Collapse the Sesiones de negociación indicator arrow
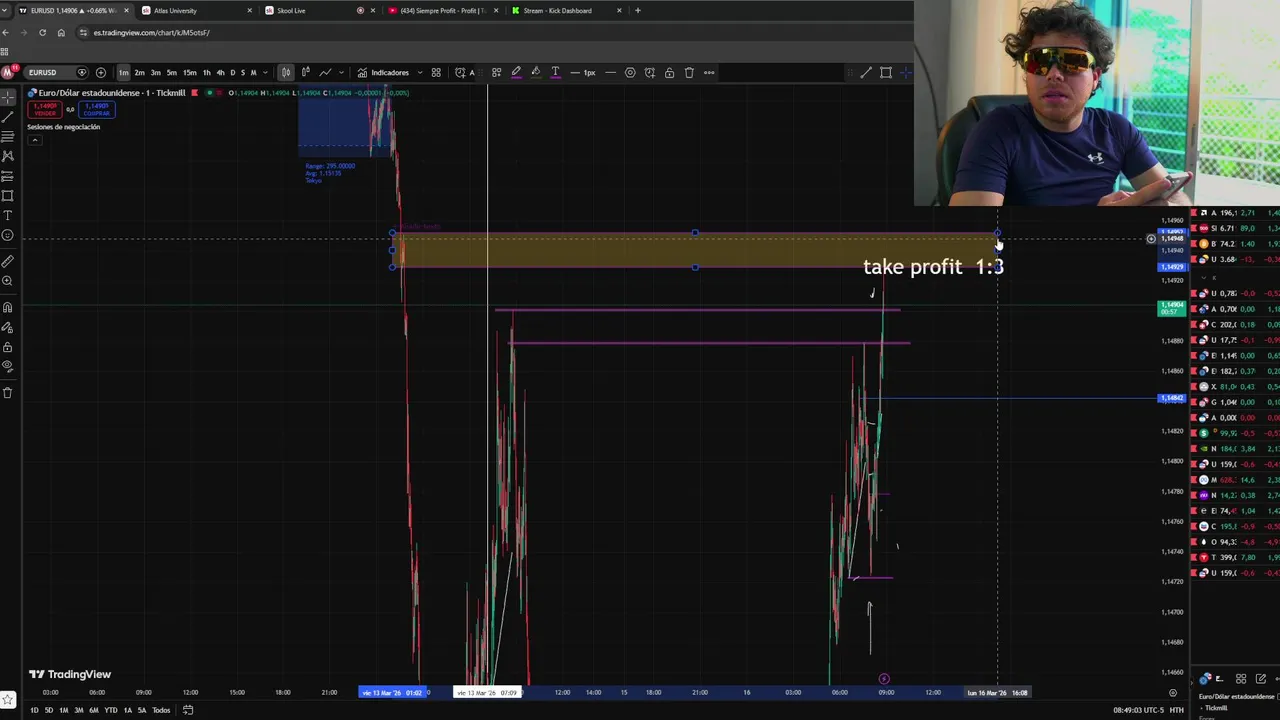The height and width of the screenshot is (720, 1280). 34,140
